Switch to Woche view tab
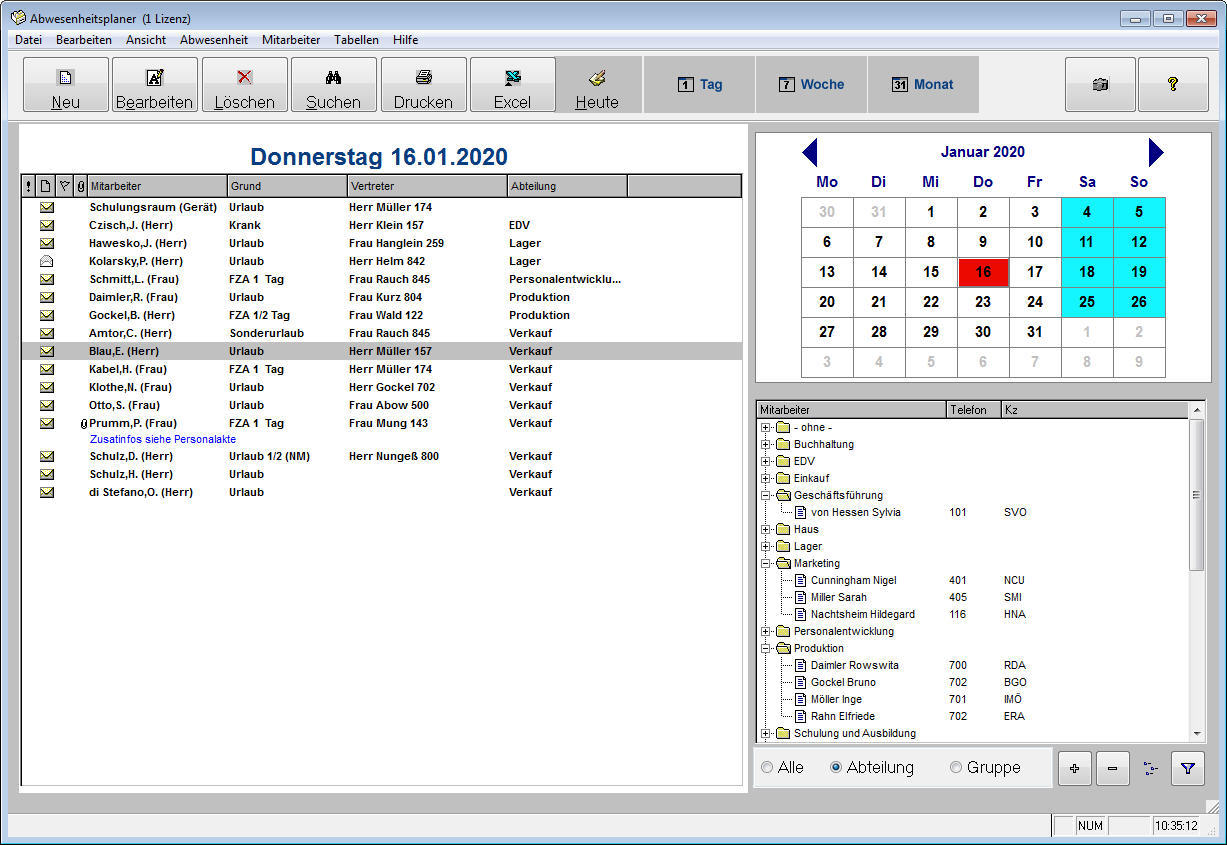 click(811, 85)
